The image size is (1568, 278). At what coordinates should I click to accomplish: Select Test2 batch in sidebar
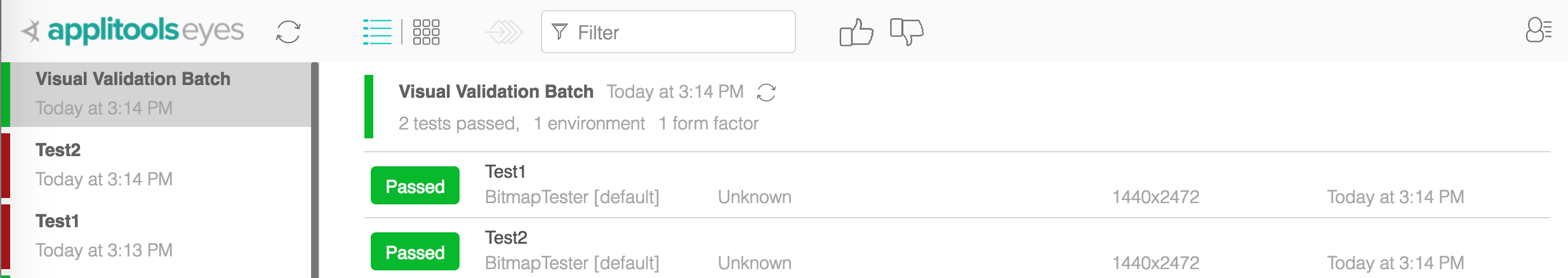click(x=156, y=165)
